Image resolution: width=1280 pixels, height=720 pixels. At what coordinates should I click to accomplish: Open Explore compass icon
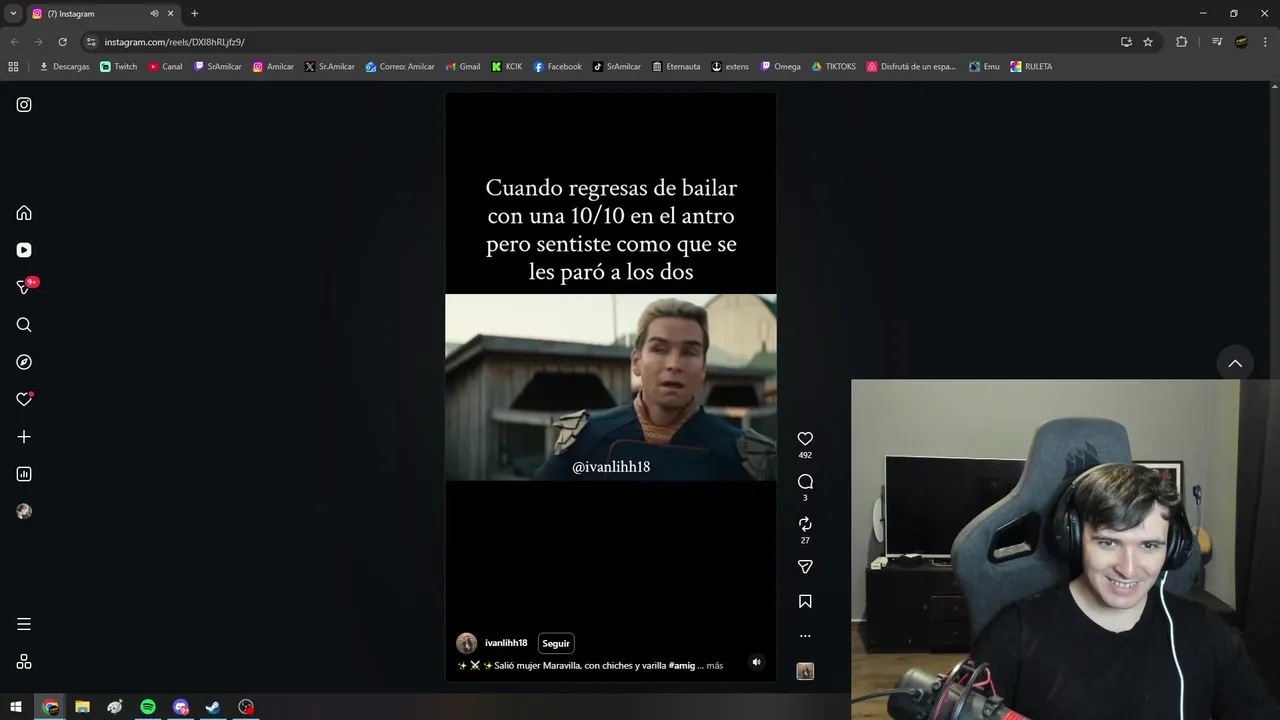pyautogui.click(x=24, y=362)
